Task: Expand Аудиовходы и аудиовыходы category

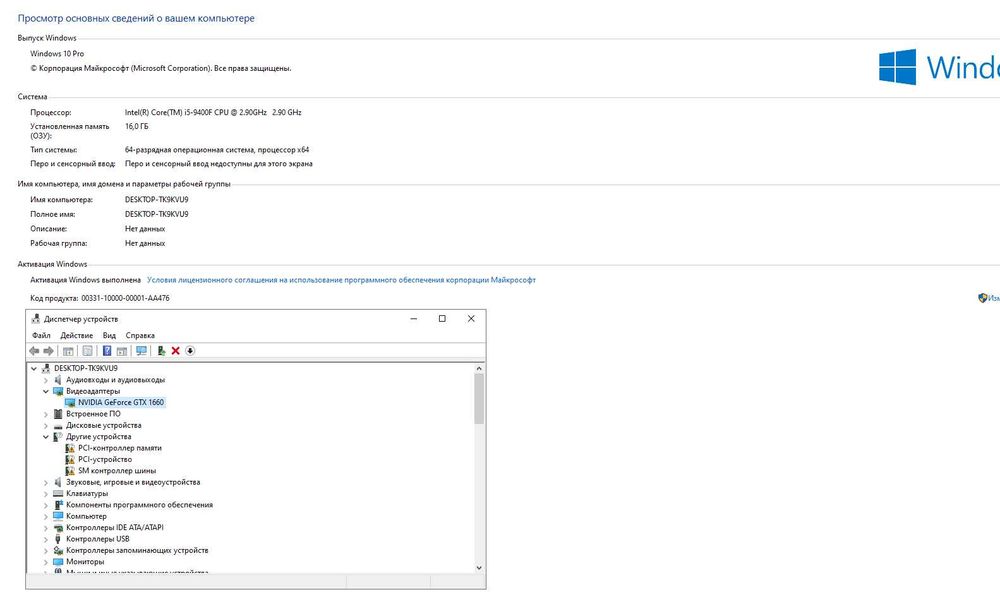Action: coord(45,380)
